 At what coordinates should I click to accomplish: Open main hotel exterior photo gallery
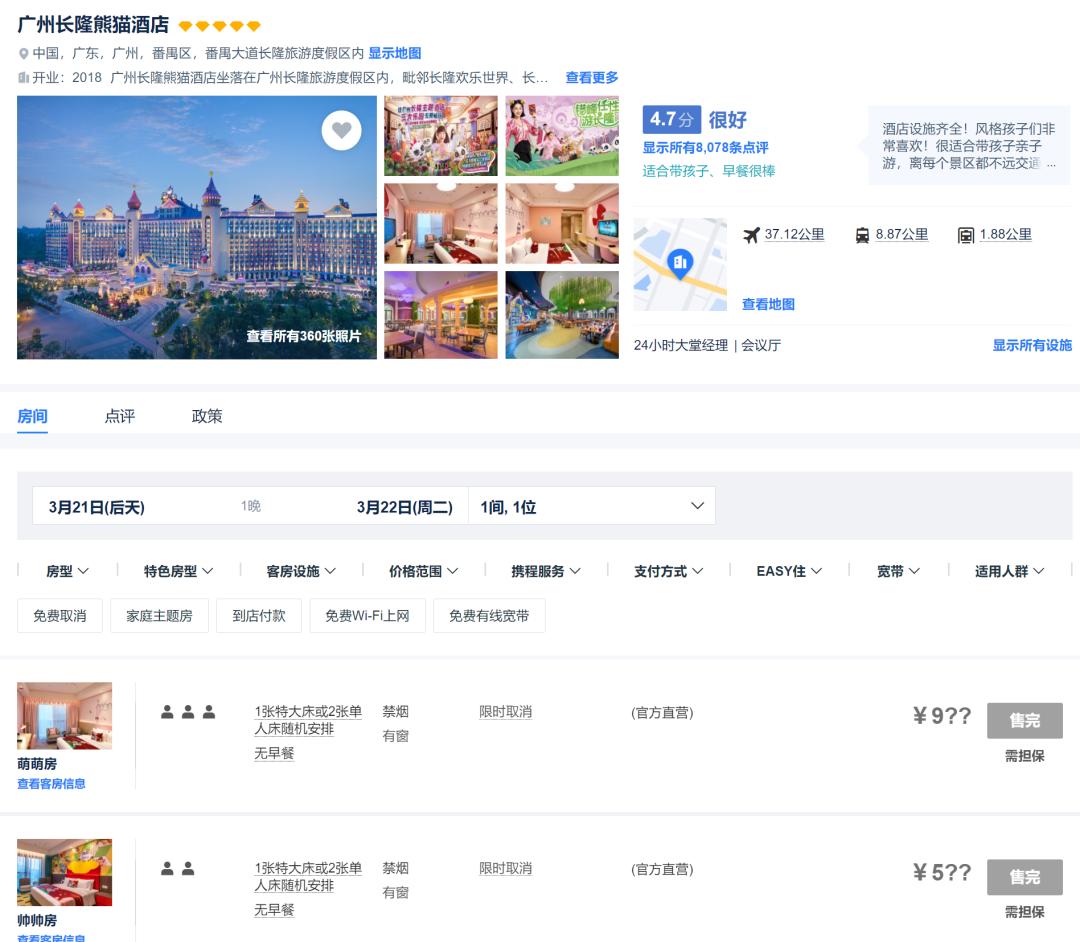tap(197, 227)
